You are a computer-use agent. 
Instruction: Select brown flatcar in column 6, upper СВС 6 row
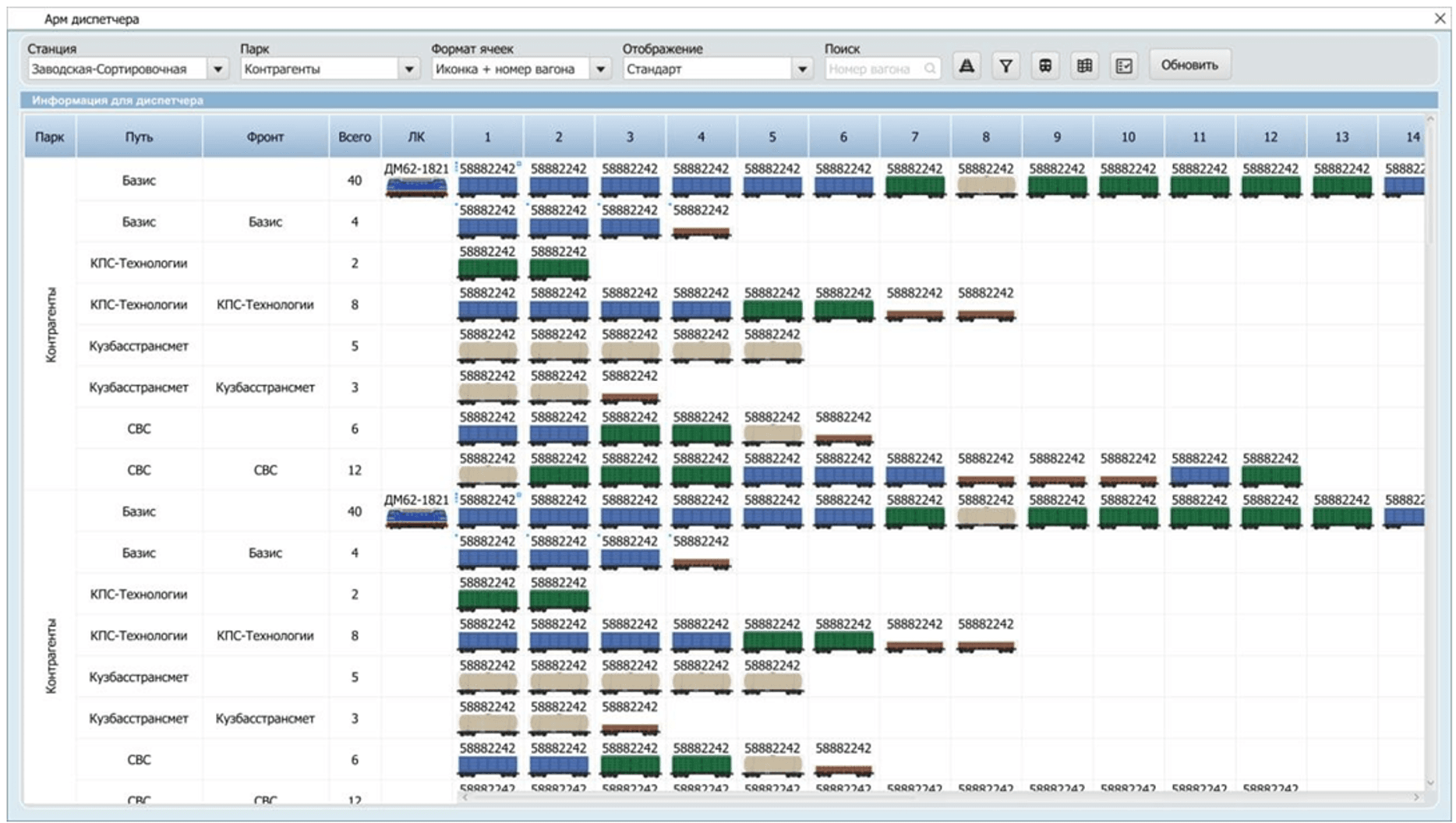(843, 439)
